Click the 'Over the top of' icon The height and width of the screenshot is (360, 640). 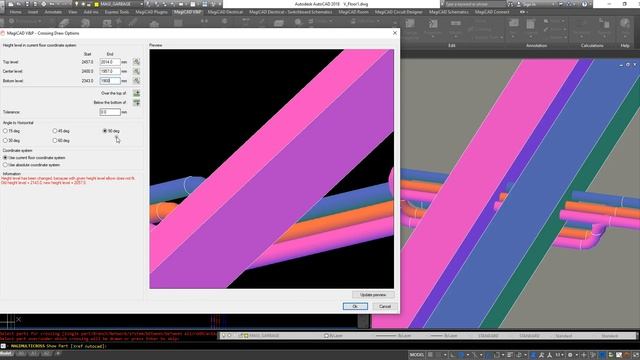point(136,93)
